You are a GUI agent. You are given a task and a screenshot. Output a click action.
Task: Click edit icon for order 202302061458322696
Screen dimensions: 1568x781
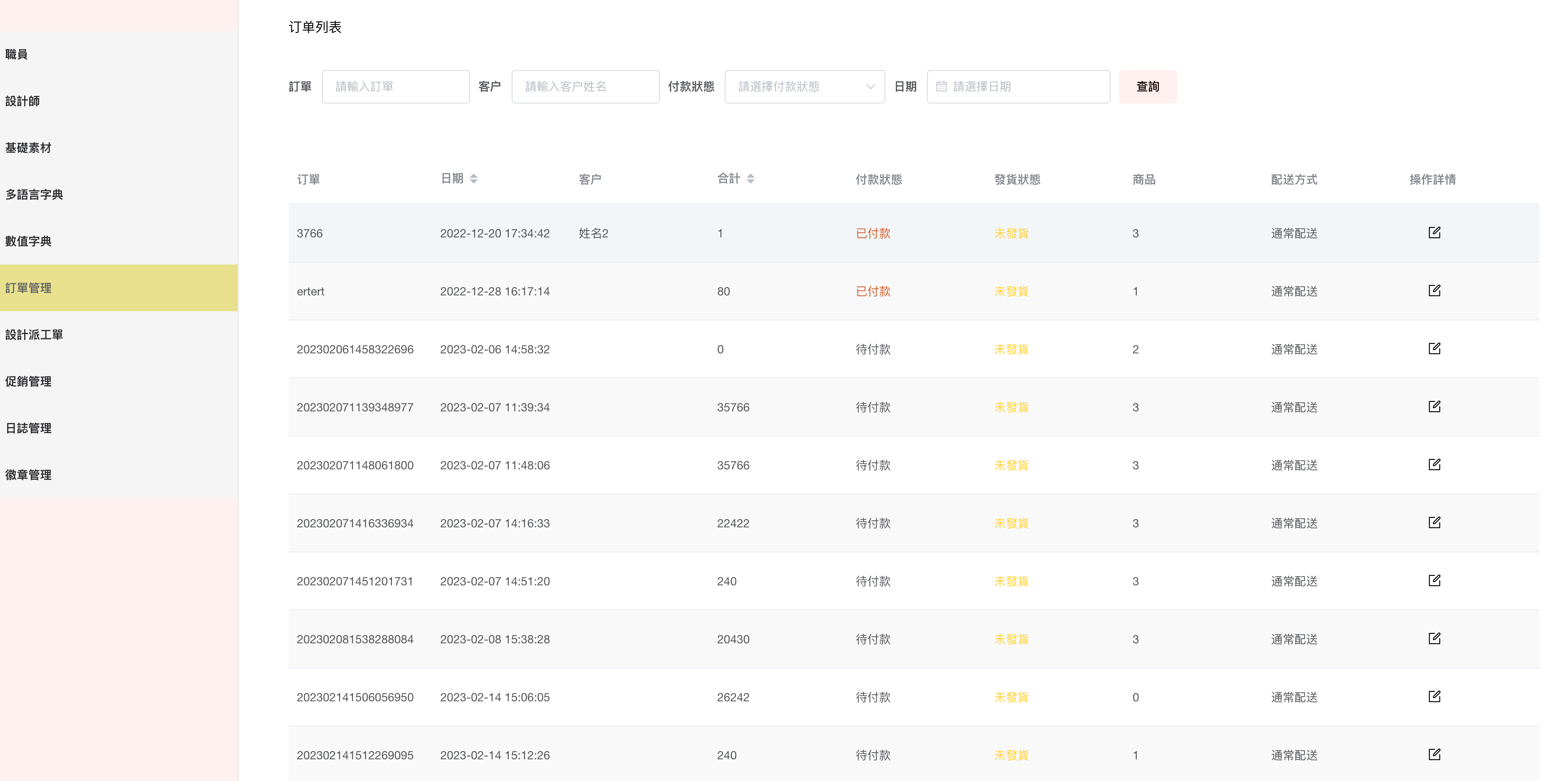point(1434,348)
